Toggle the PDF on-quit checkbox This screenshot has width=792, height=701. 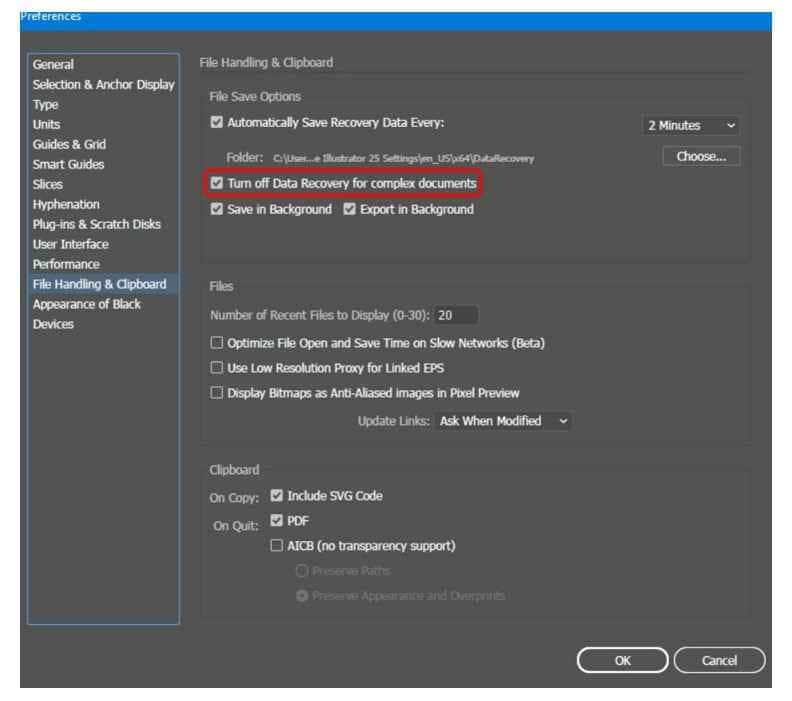coord(277,520)
